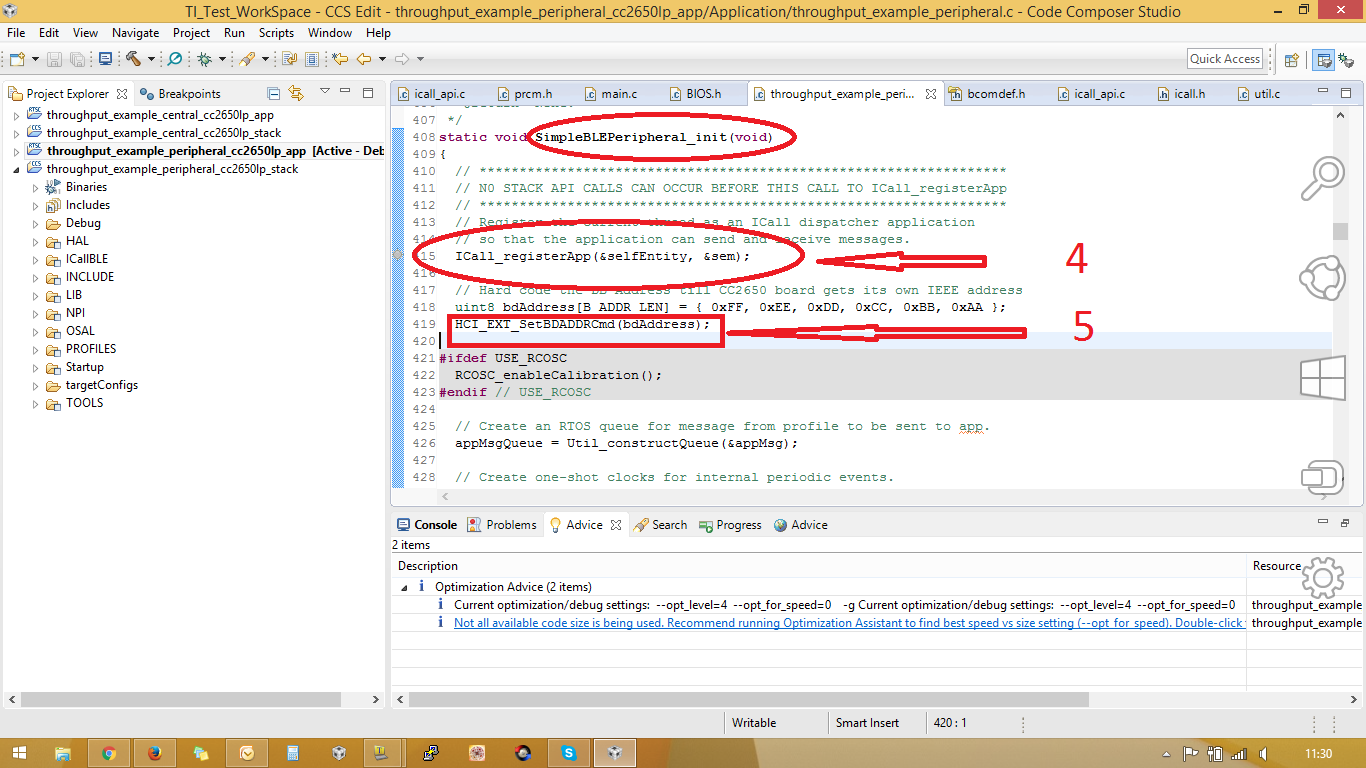
Task: Click the Skip All Breakpoints toolbar icon
Action: 175,59
